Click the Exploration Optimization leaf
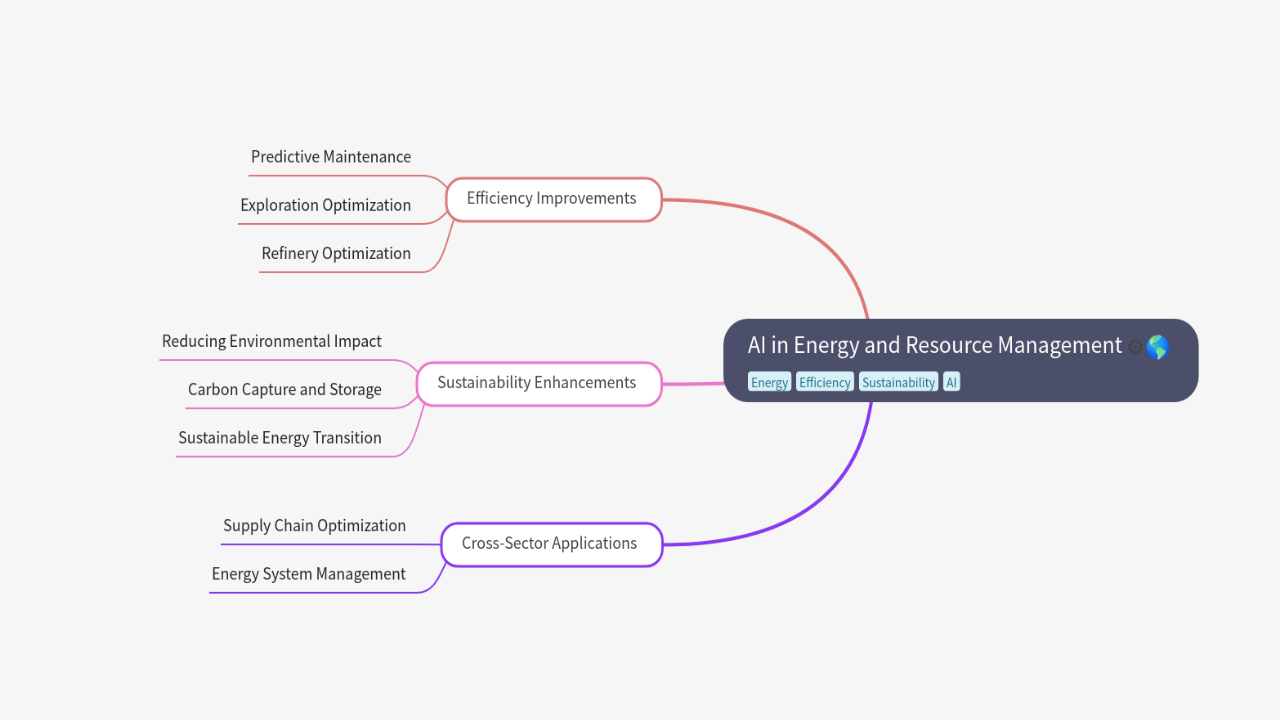Image resolution: width=1280 pixels, height=720 pixels. click(x=326, y=205)
